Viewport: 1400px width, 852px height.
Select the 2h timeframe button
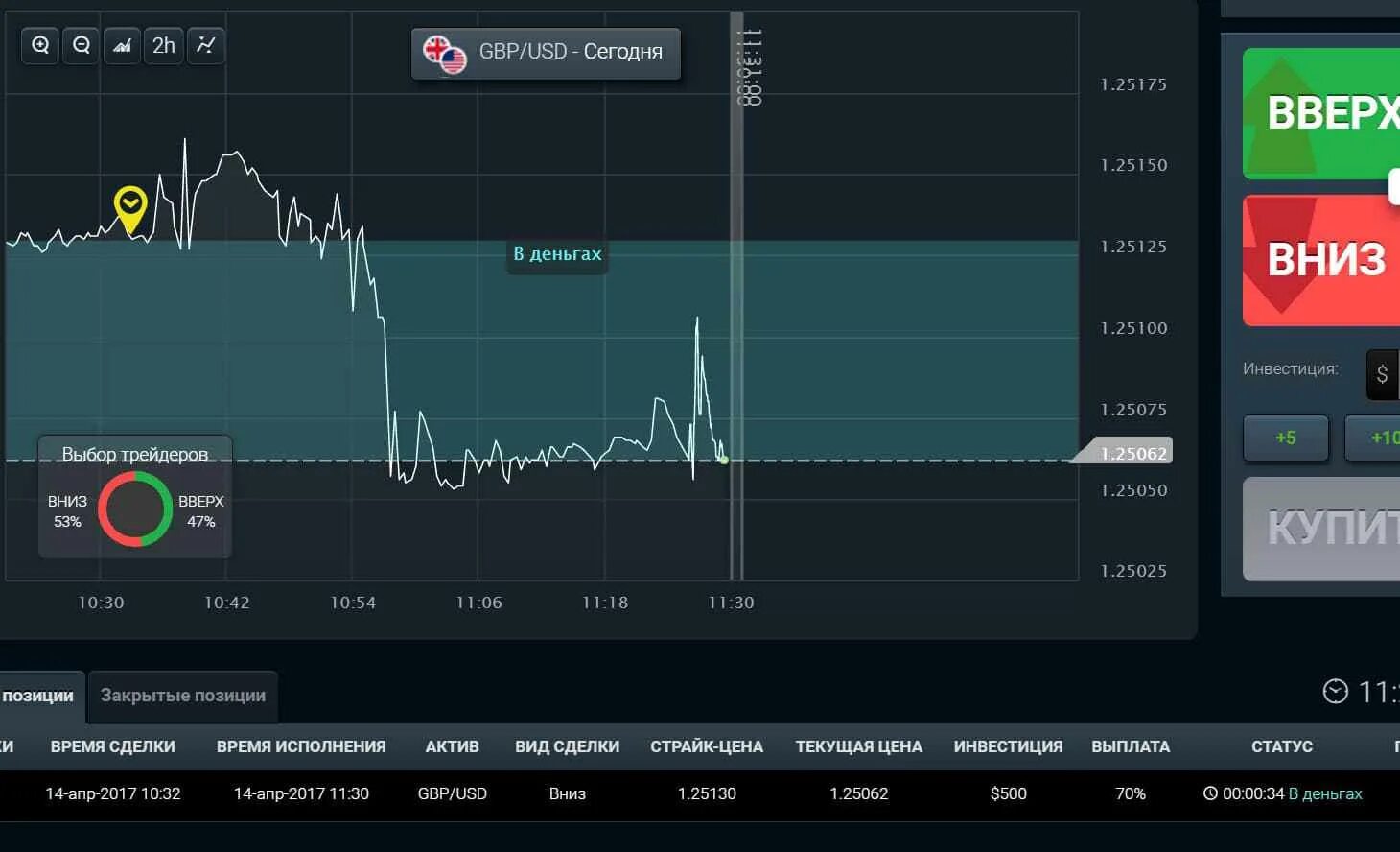(164, 45)
